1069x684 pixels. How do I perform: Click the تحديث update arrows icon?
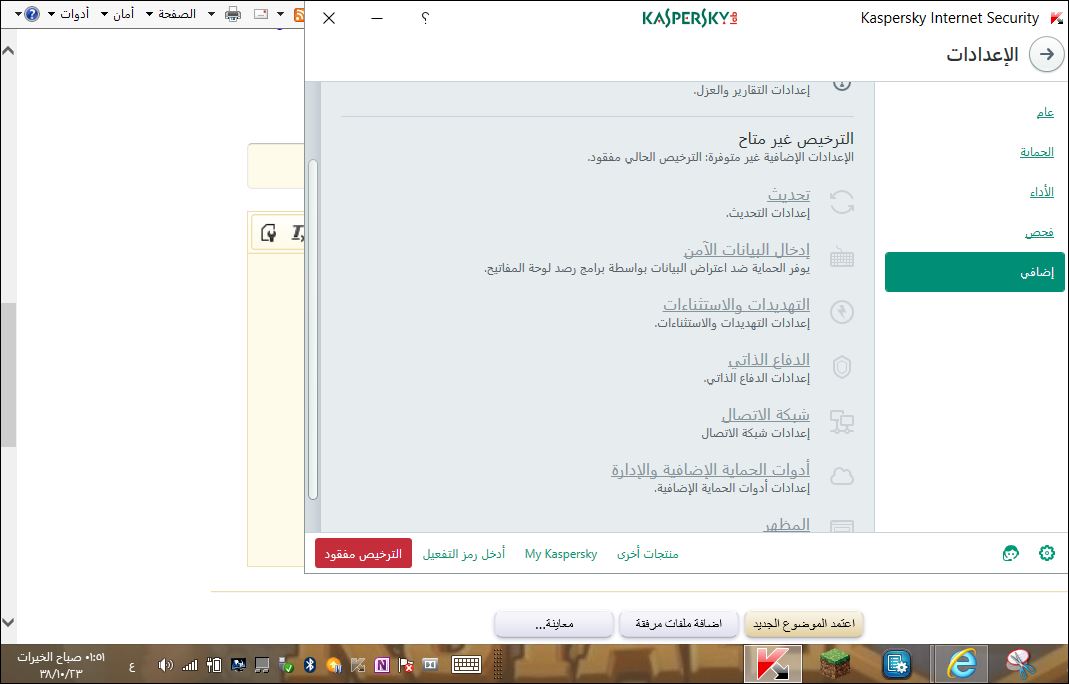coord(842,202)
